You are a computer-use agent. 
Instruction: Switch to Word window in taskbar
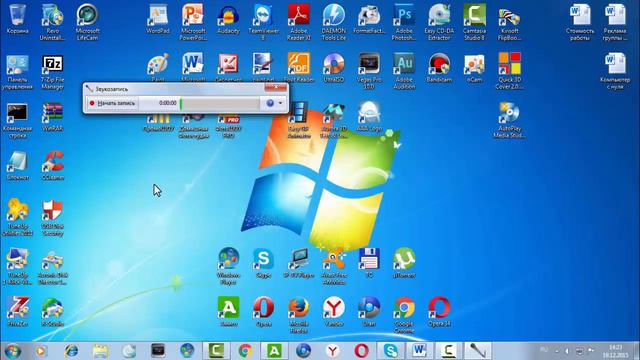coord(420,351)
